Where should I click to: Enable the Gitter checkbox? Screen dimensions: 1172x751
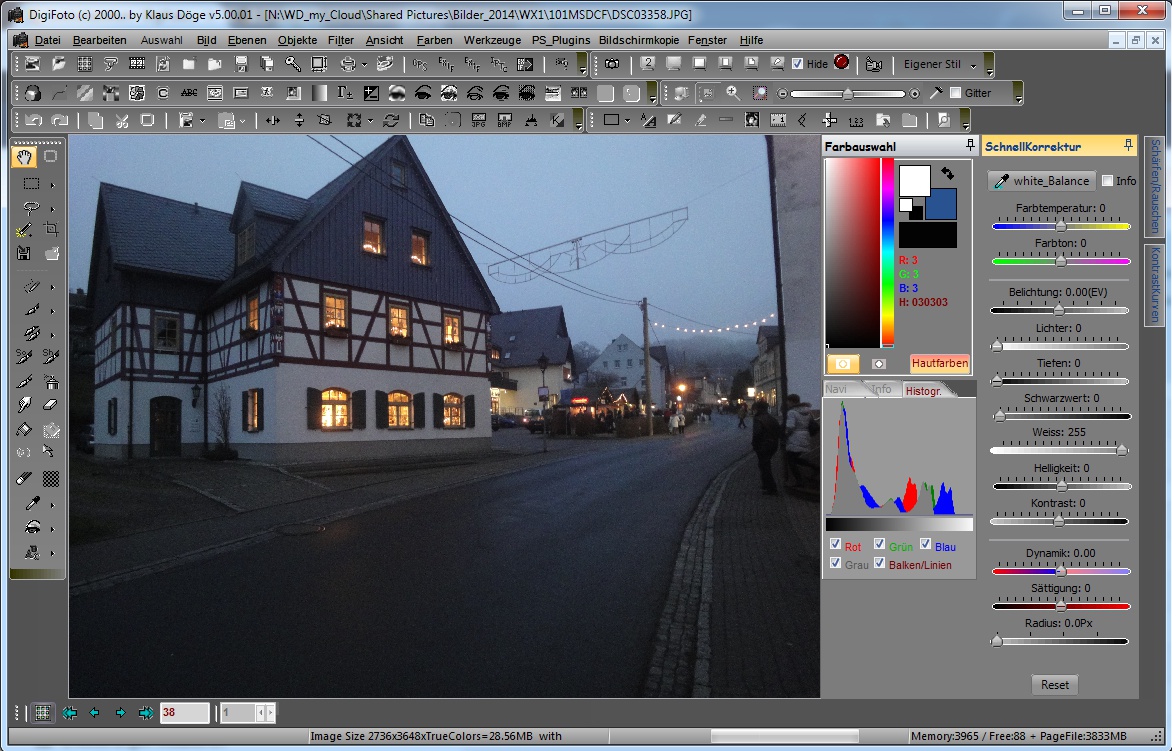coord(953,93)
